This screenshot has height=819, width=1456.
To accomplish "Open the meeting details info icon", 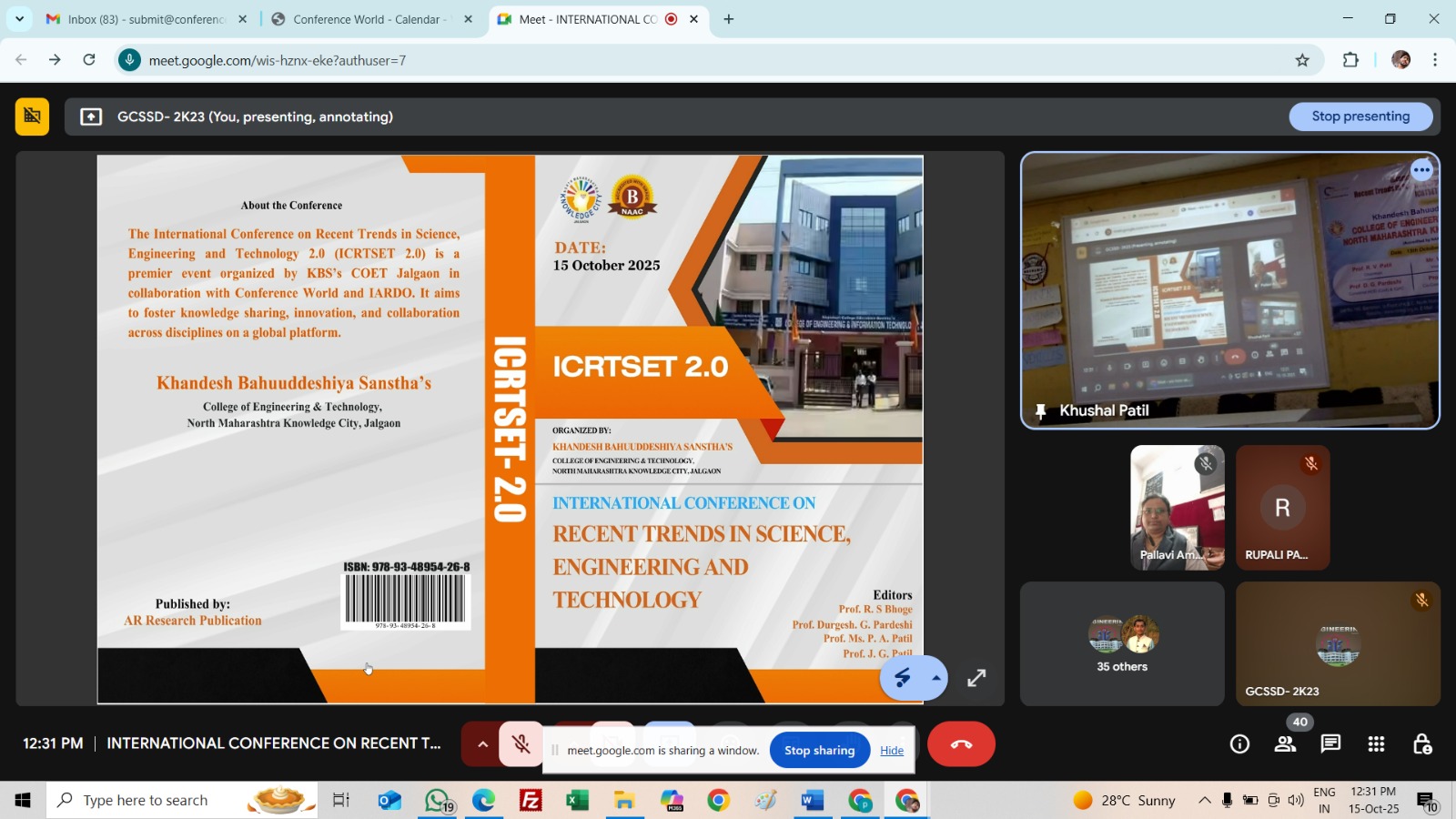I will 1239,744.
